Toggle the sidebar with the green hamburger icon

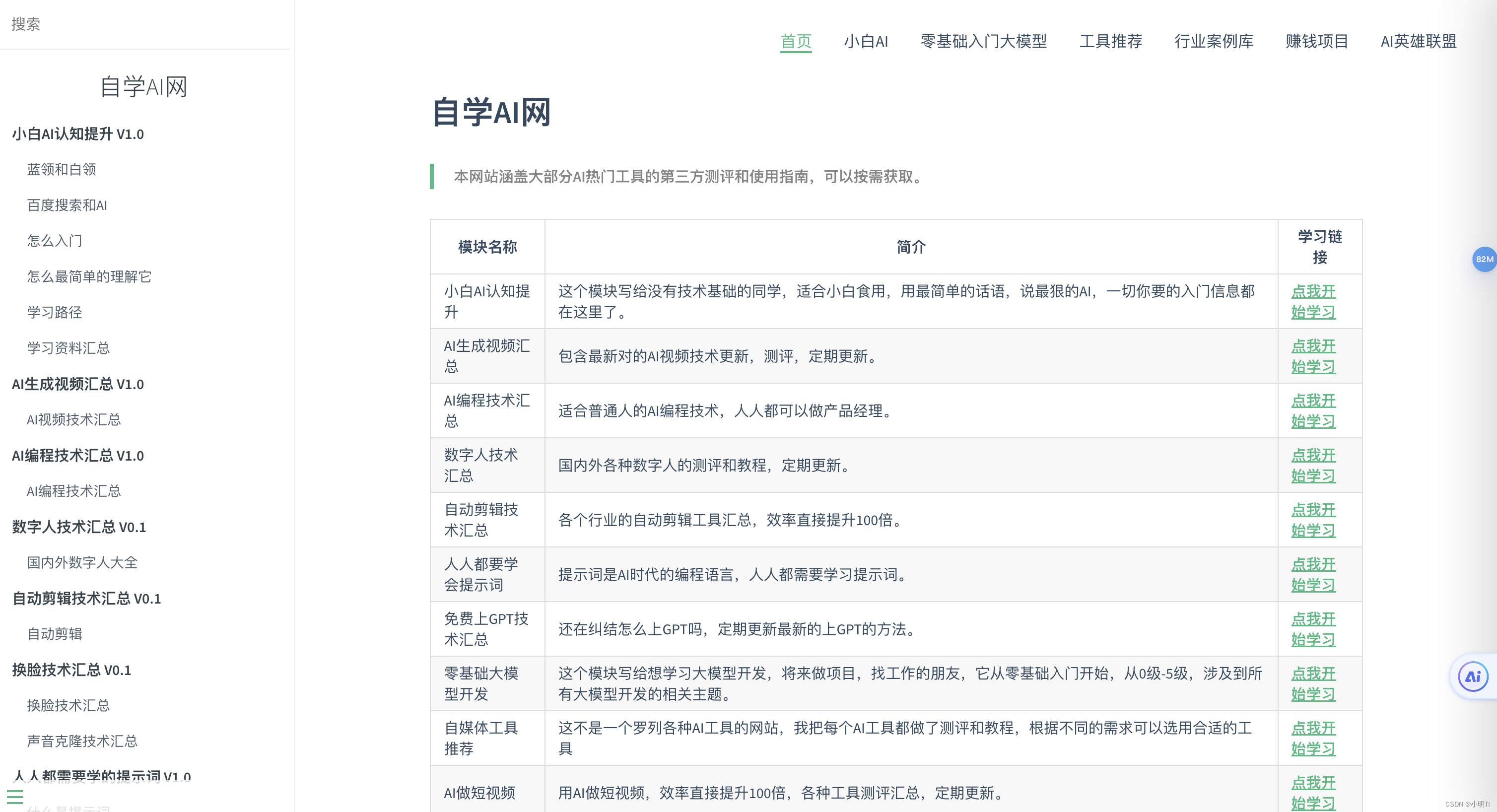(15, 796)
